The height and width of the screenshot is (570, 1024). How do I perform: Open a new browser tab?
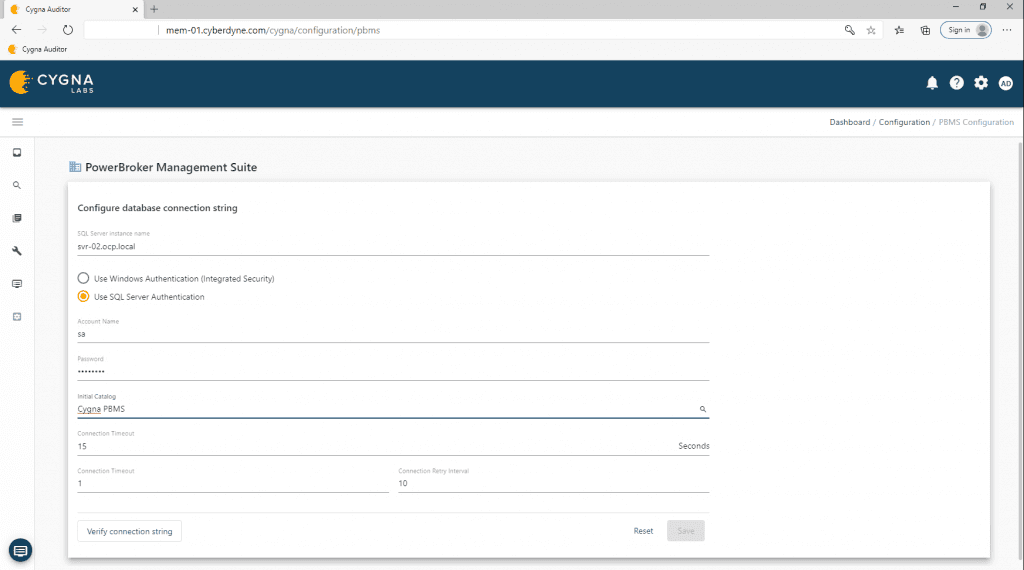pos(154,9)
